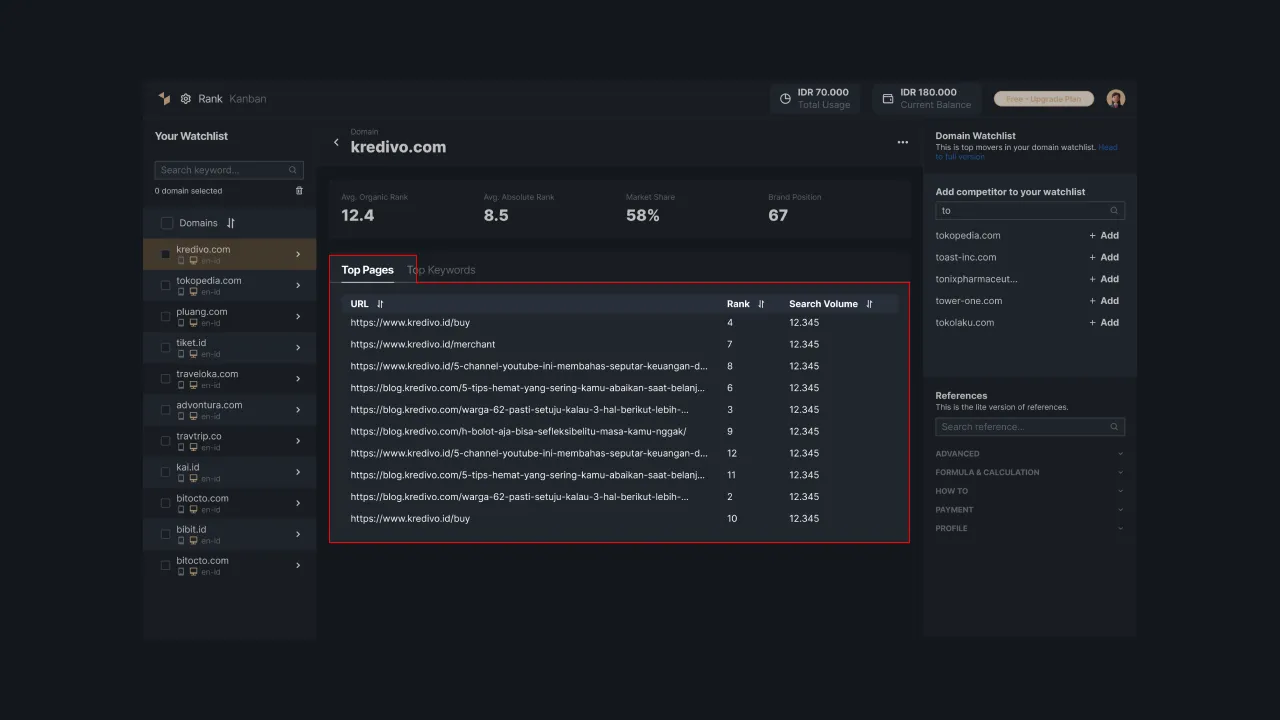Open tiket.id row chevron

(298, 347)
